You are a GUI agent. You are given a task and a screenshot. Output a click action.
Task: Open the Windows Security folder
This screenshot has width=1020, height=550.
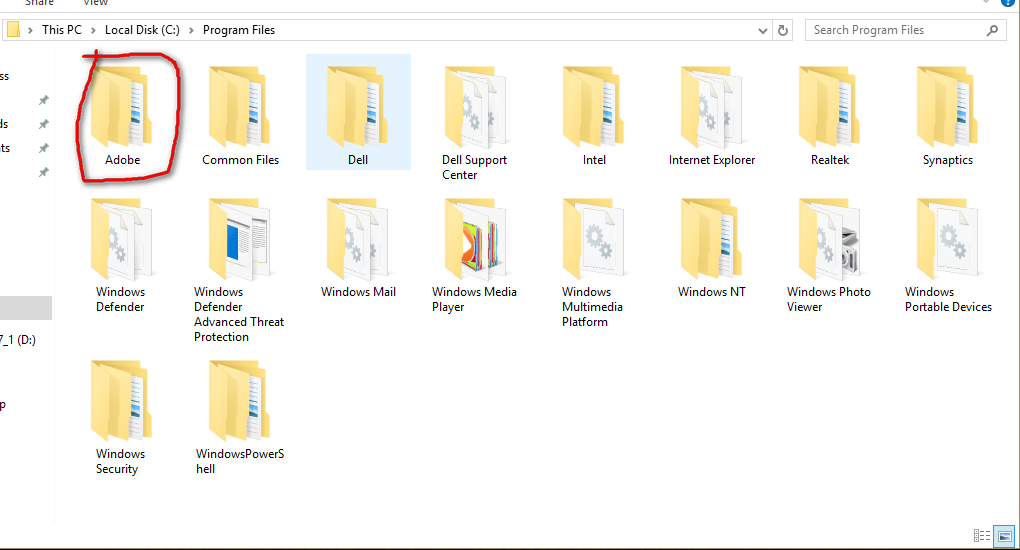pyautogui.click(x=122, y=401)
